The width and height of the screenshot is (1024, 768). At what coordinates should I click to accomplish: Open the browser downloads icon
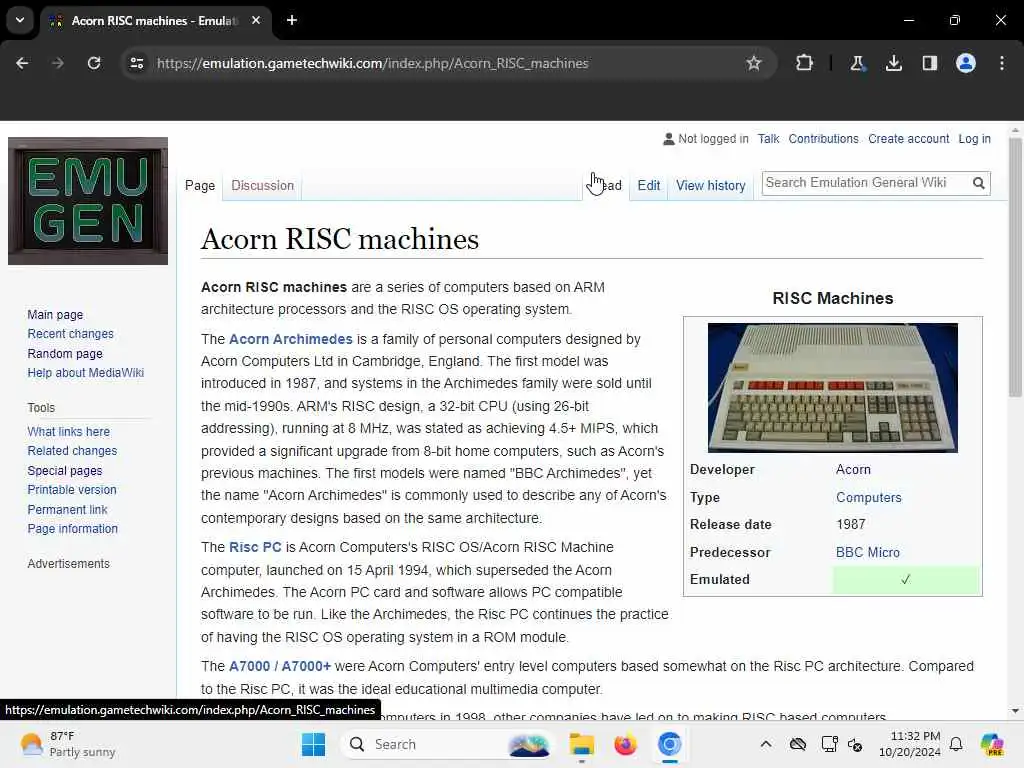tap(893, 63)
